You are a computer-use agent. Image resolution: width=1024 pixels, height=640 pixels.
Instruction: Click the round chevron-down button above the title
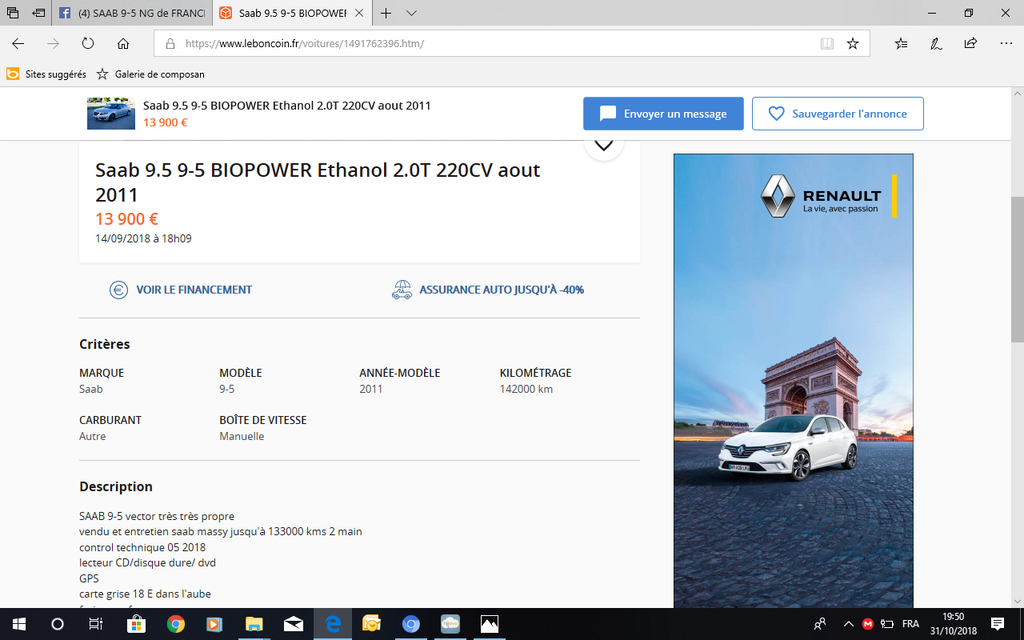point(603,145)
